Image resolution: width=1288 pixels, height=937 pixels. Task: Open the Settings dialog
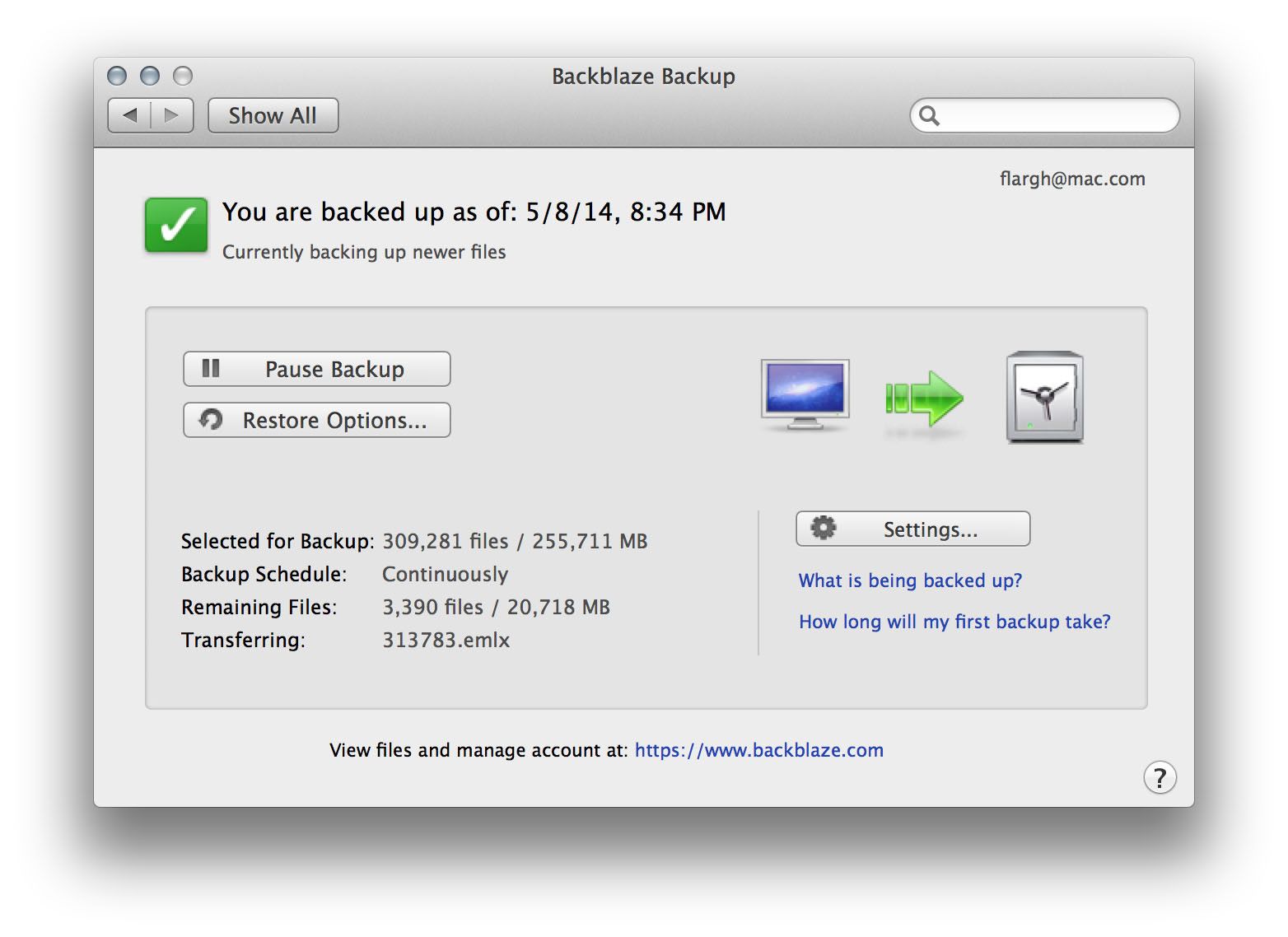point(912,529)
